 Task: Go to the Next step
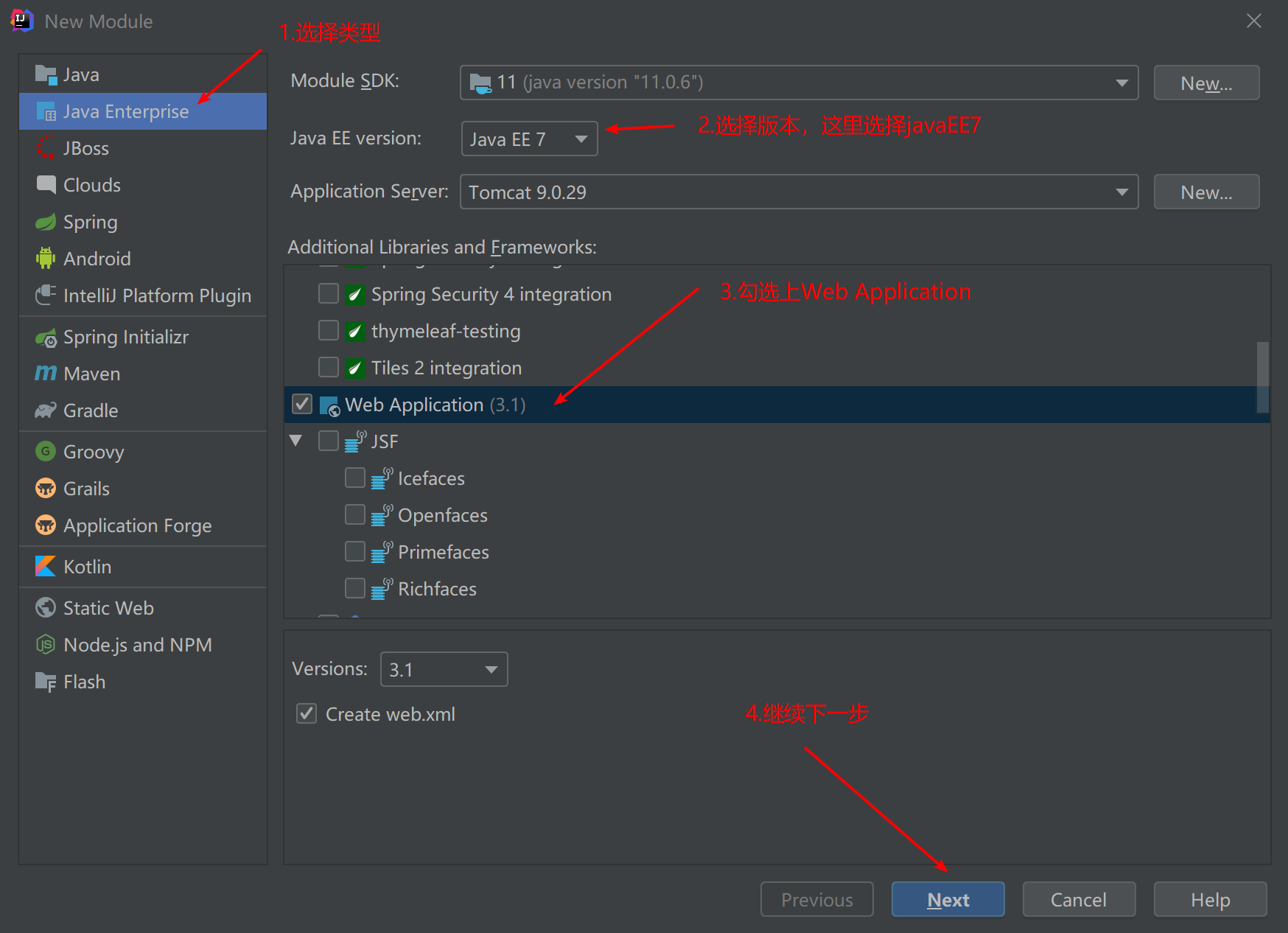point(948,899)
